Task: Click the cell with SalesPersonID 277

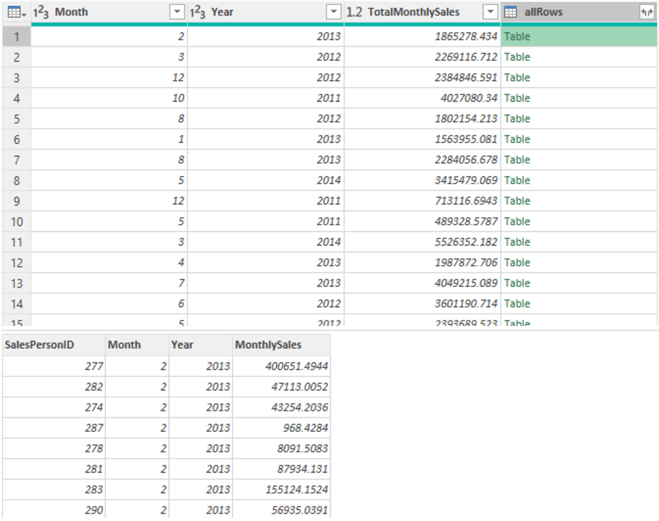Action: click(x=54, y=366)
